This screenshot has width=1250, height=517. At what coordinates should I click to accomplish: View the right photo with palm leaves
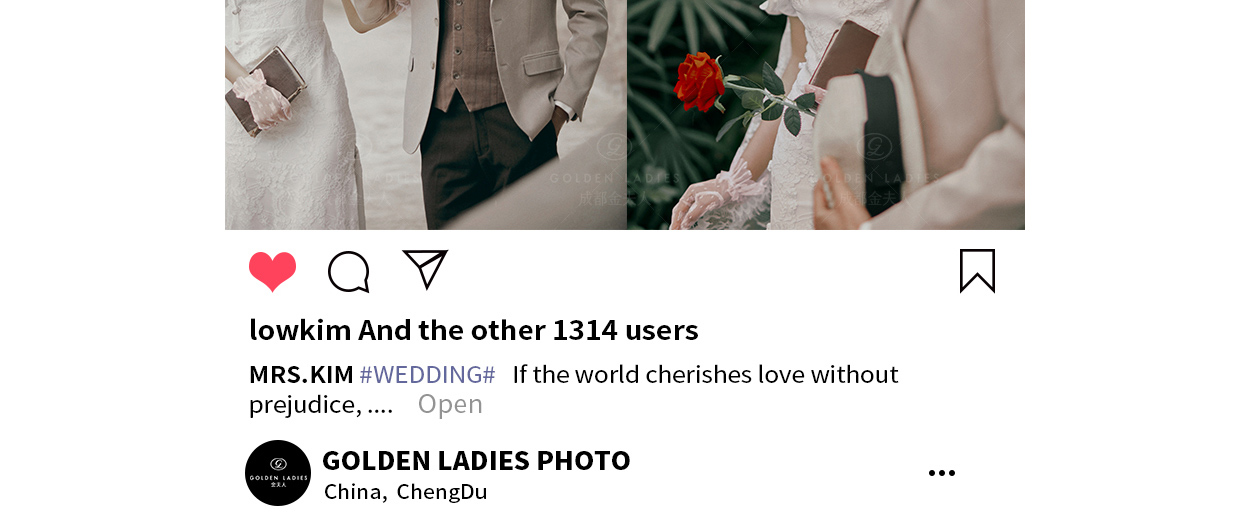826,115
